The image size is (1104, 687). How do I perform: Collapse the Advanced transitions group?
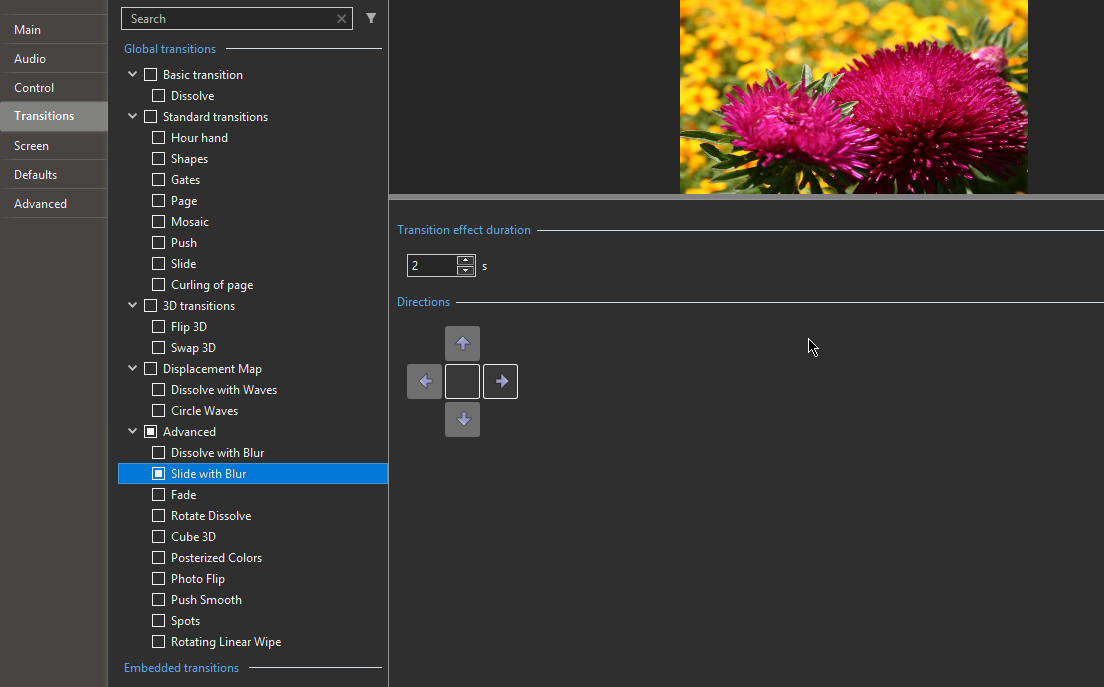pyautogui.click(x=132, y=432)
